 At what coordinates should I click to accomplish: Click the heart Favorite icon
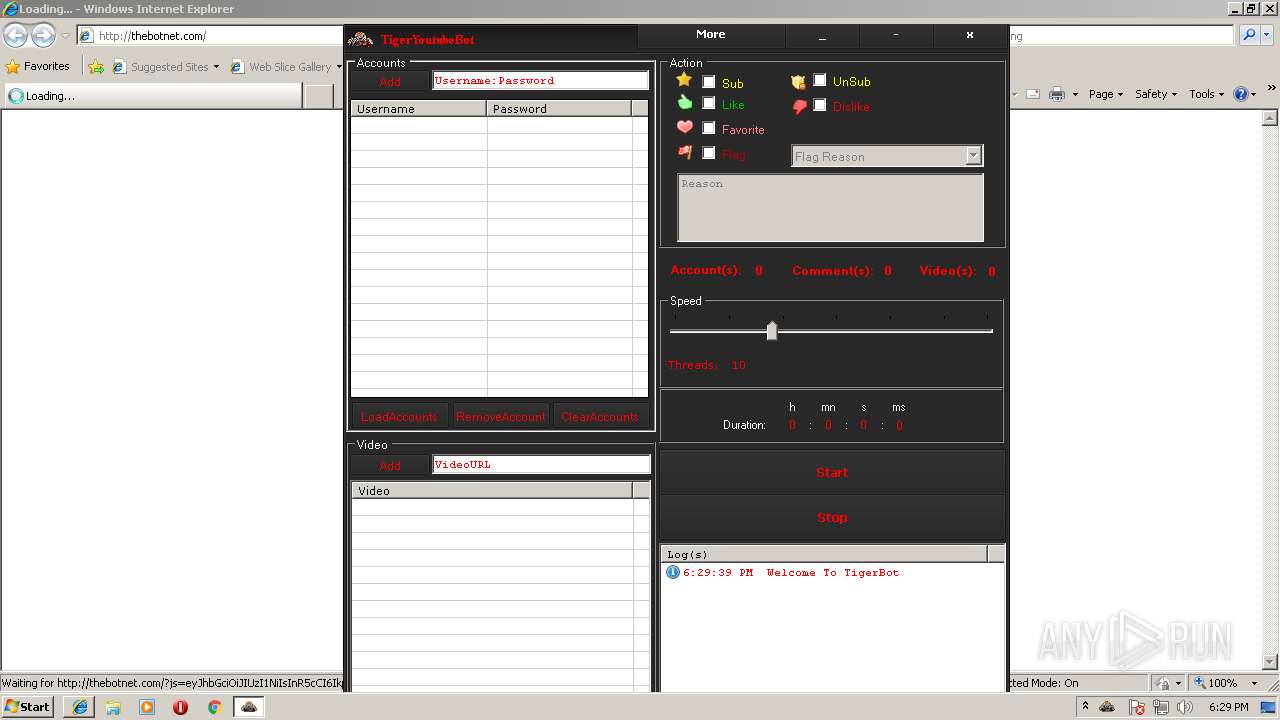point(685,127)
